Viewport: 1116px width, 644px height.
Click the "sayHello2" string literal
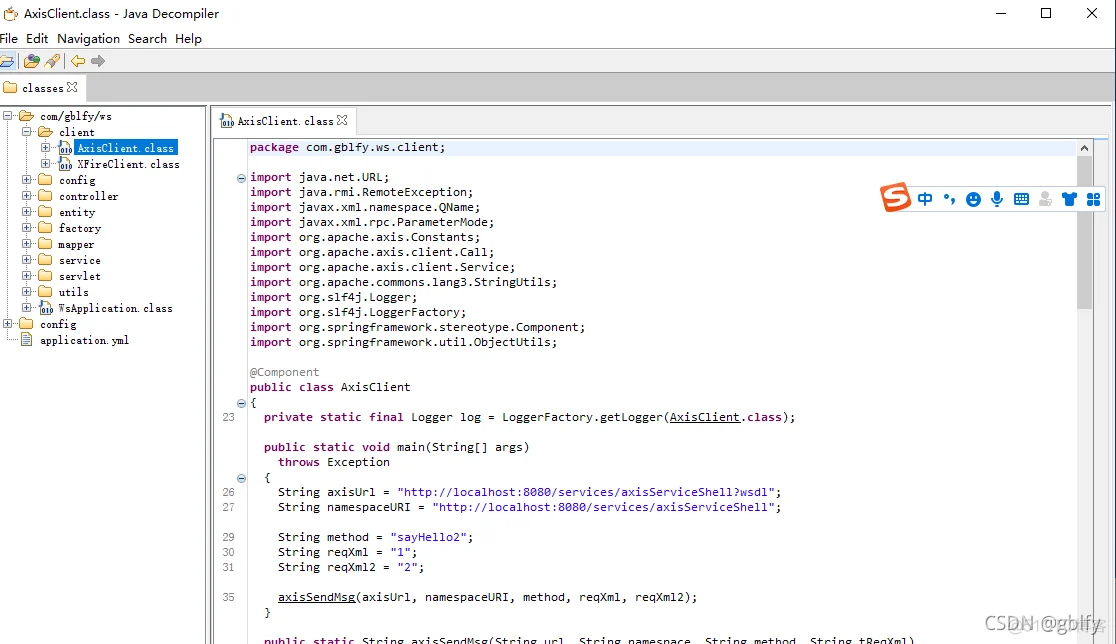pos(428,537)
